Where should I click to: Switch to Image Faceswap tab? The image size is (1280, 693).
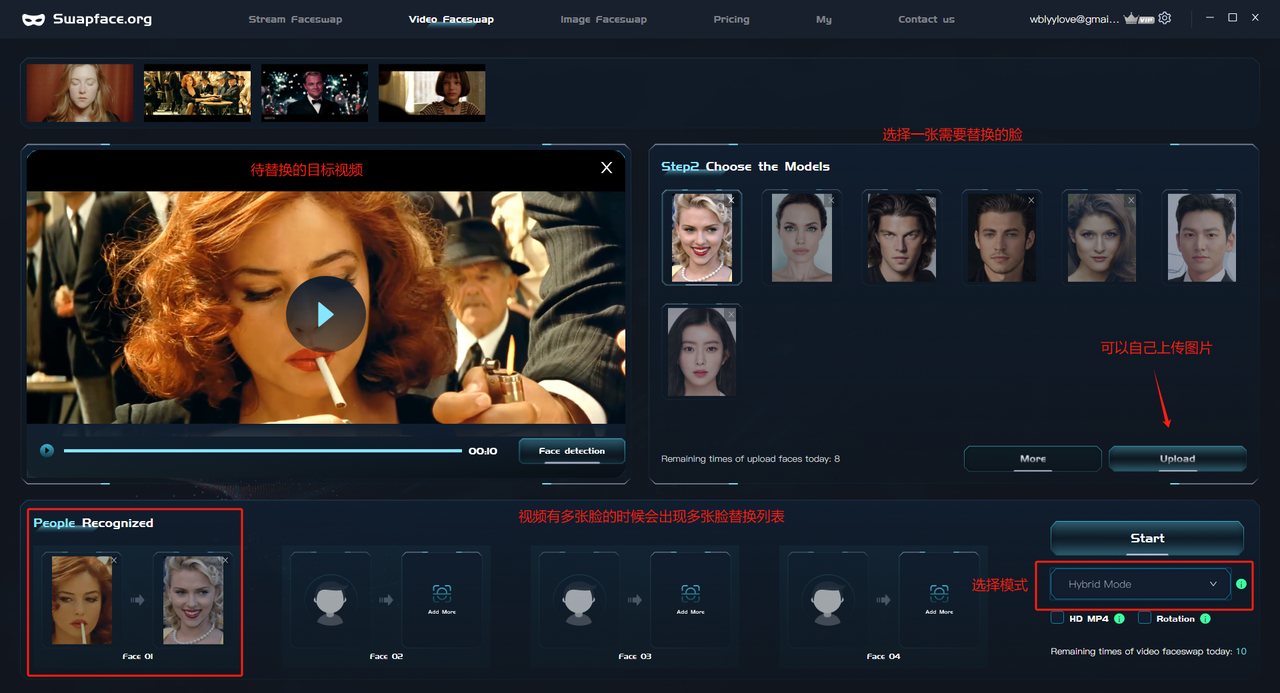tap(603, 19)
